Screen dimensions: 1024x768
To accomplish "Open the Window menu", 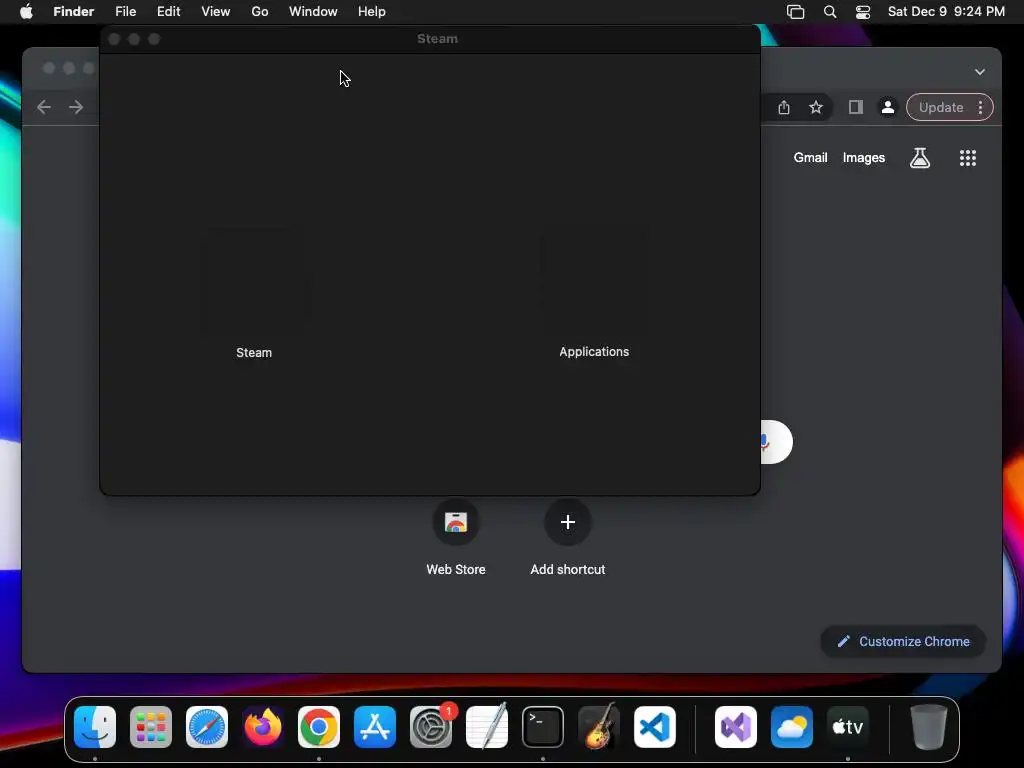I will point(313,12).
